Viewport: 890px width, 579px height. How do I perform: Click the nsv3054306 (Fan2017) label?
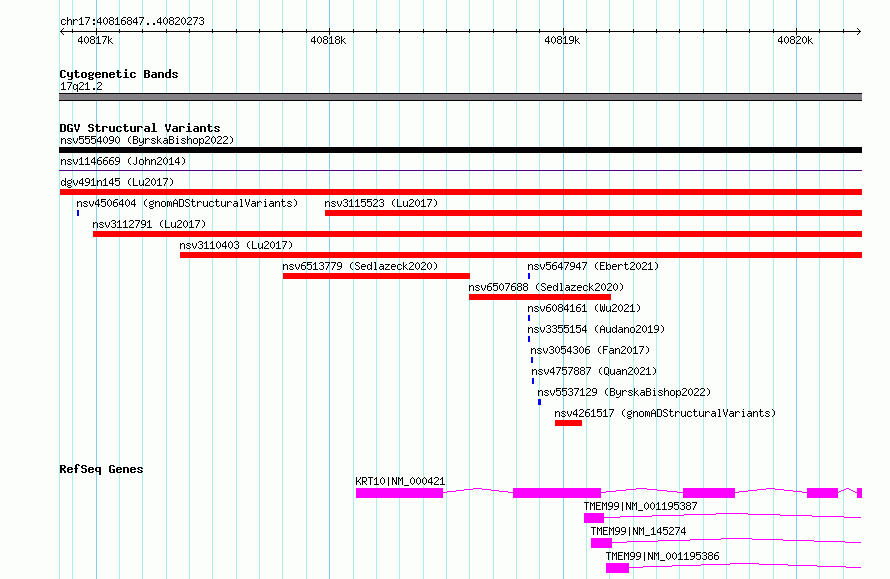(x=590, y=350)
